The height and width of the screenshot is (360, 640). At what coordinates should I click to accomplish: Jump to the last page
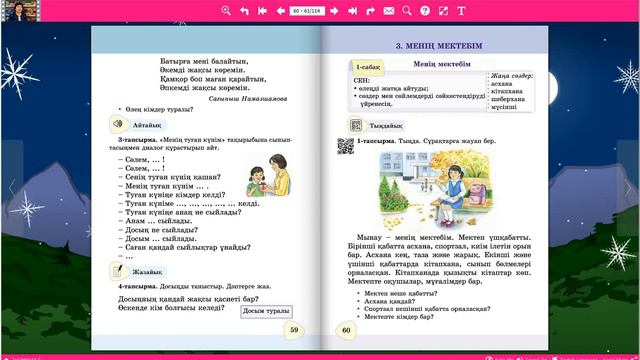(353, 11)
